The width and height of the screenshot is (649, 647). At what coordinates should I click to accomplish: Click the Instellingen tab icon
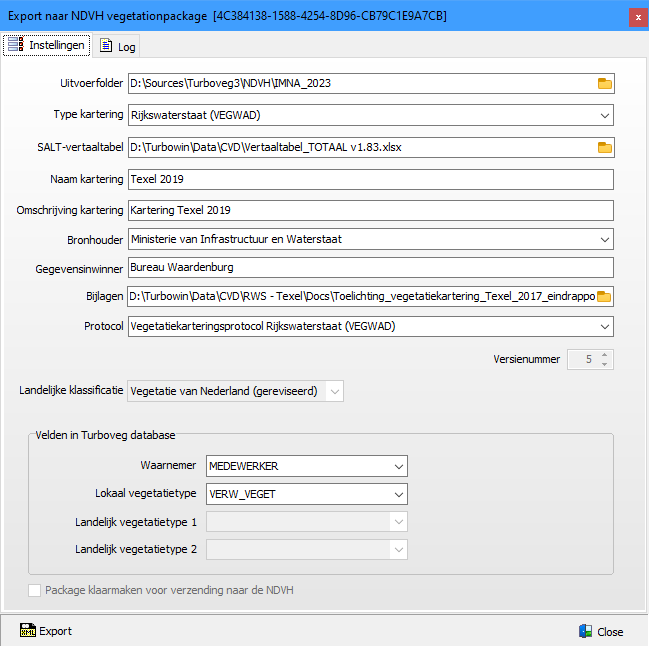click(x=16, y=45)
